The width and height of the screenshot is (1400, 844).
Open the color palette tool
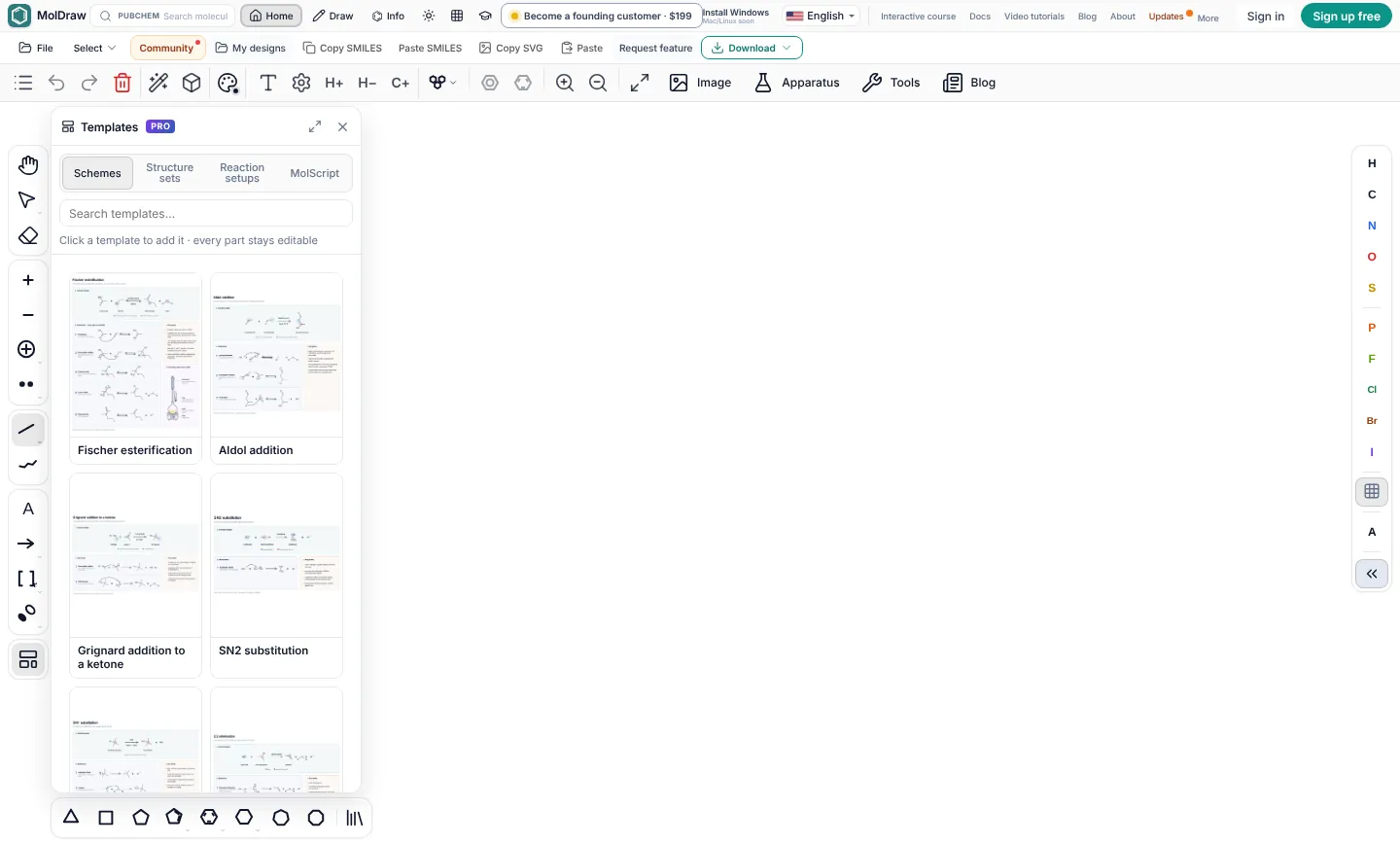click(x=227, y=83)
